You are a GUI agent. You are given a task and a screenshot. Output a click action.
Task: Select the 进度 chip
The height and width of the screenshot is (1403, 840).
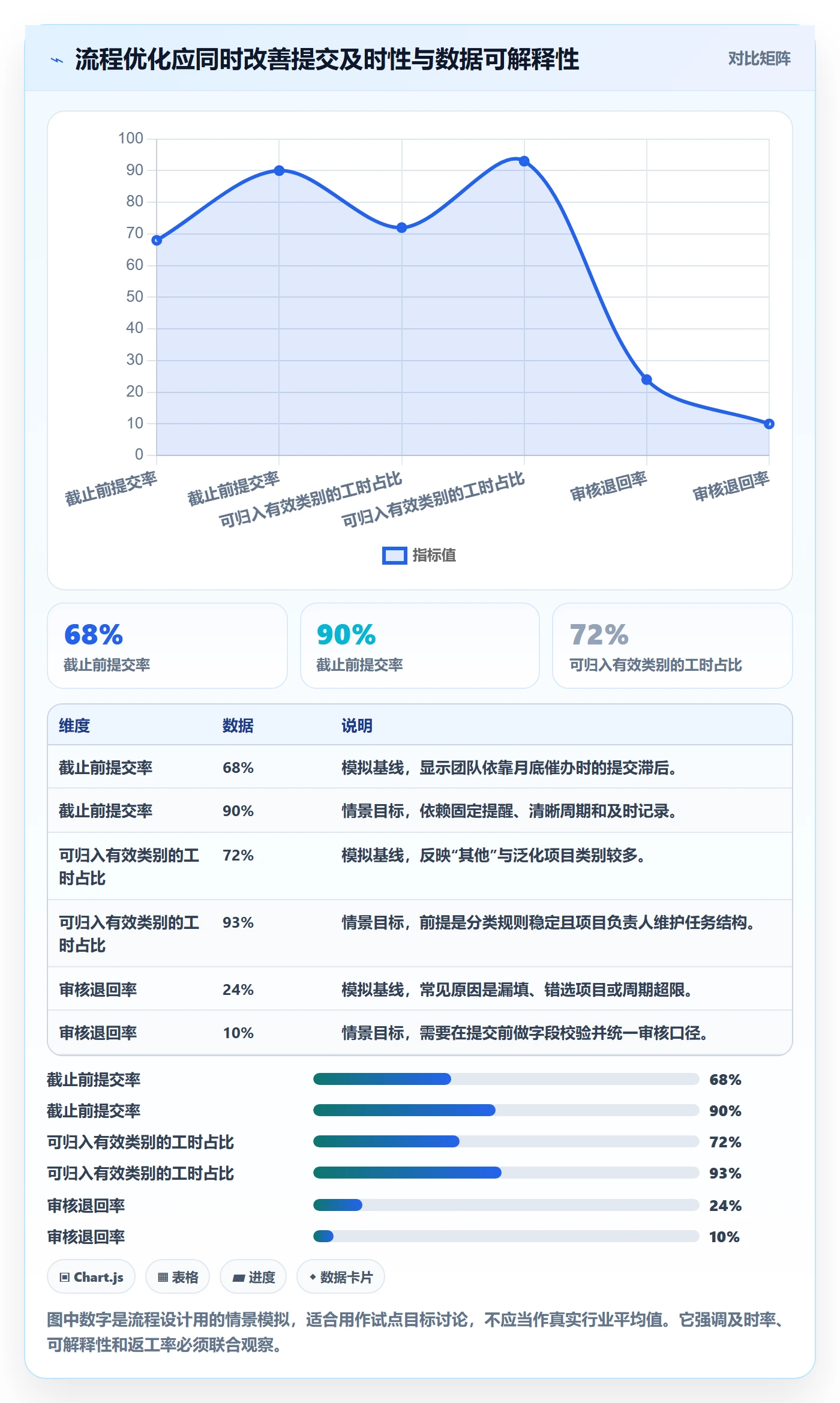[x=253, y=1277]
